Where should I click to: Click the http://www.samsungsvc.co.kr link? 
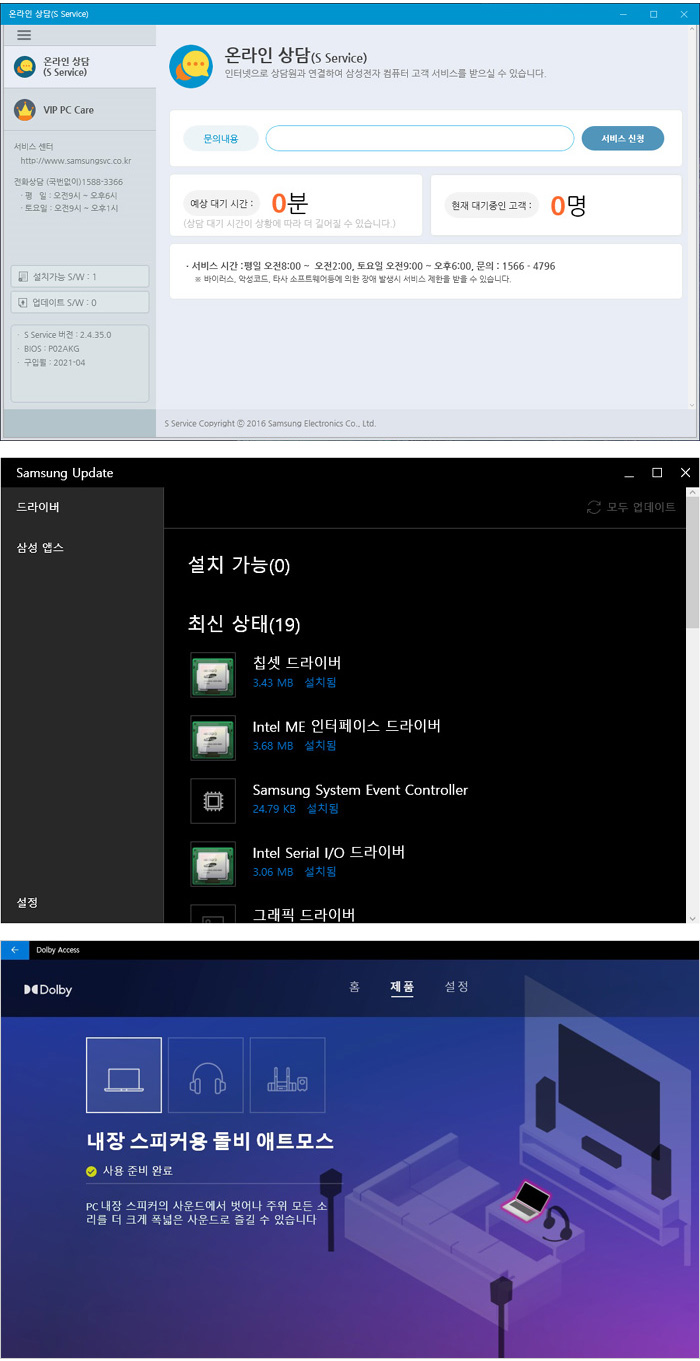tap(76, 160)
